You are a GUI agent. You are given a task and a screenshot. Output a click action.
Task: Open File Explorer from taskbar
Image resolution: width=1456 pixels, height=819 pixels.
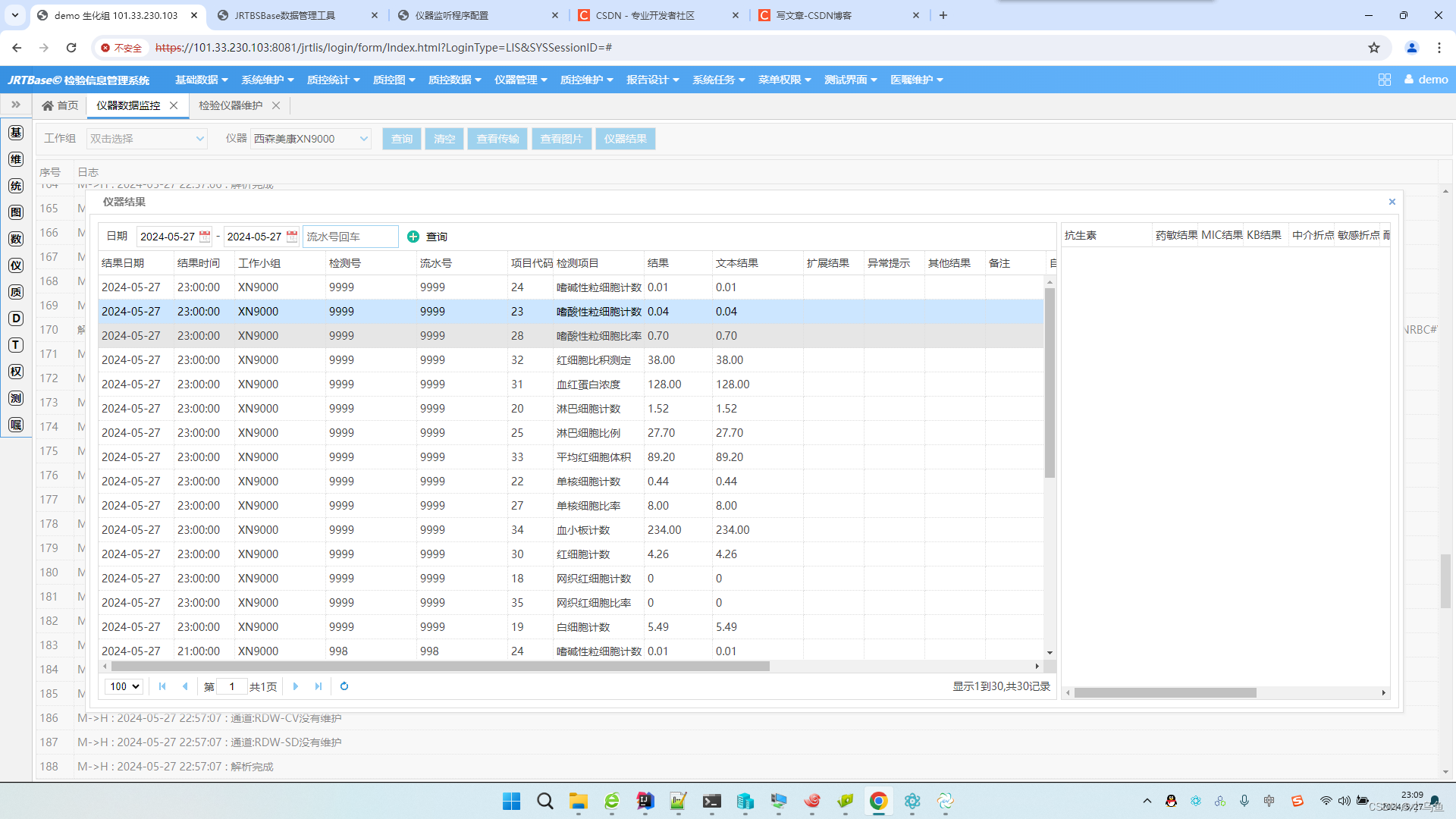[579, 801]
